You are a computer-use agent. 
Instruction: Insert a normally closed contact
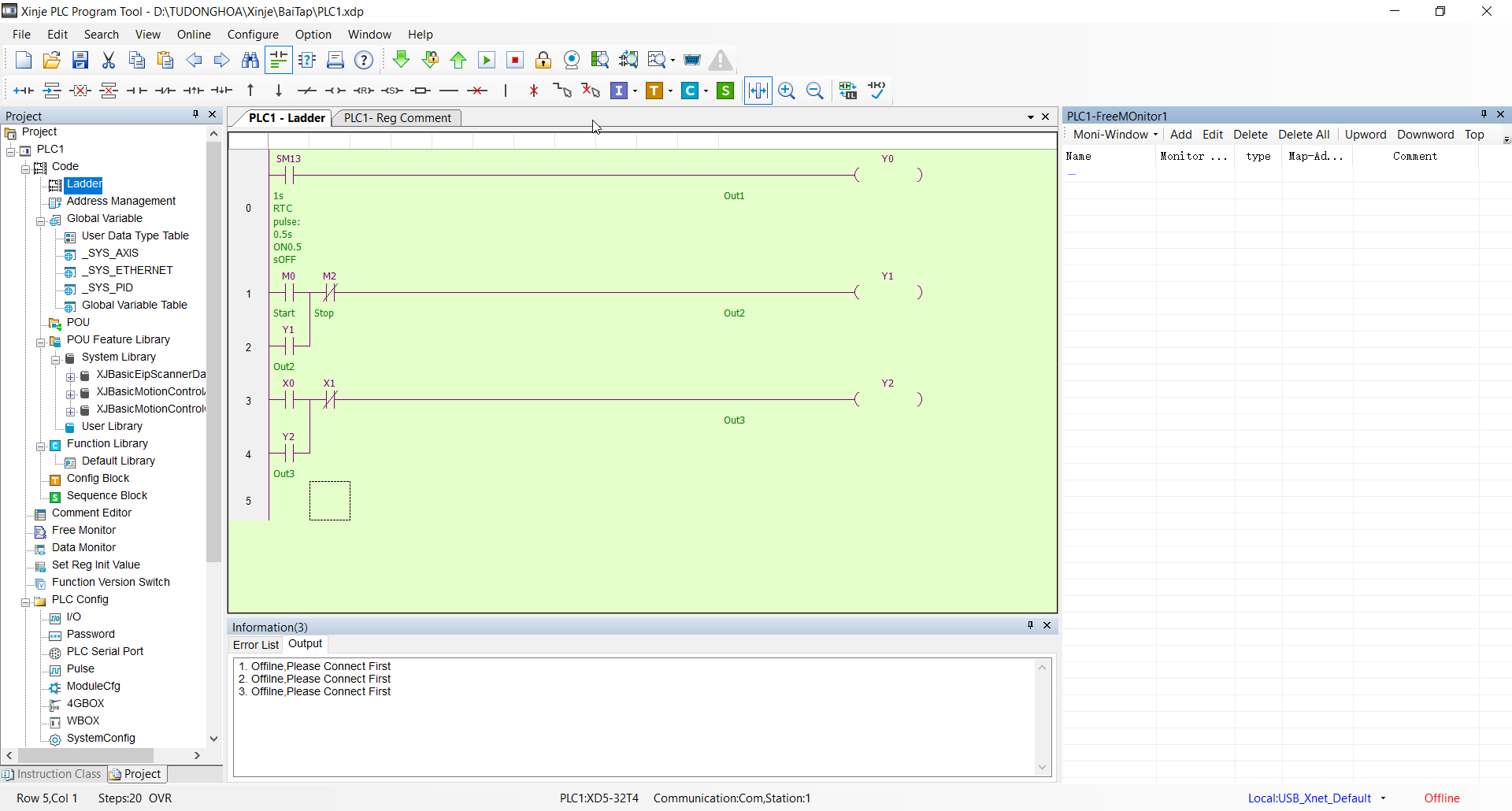click(x=165, y=91)
